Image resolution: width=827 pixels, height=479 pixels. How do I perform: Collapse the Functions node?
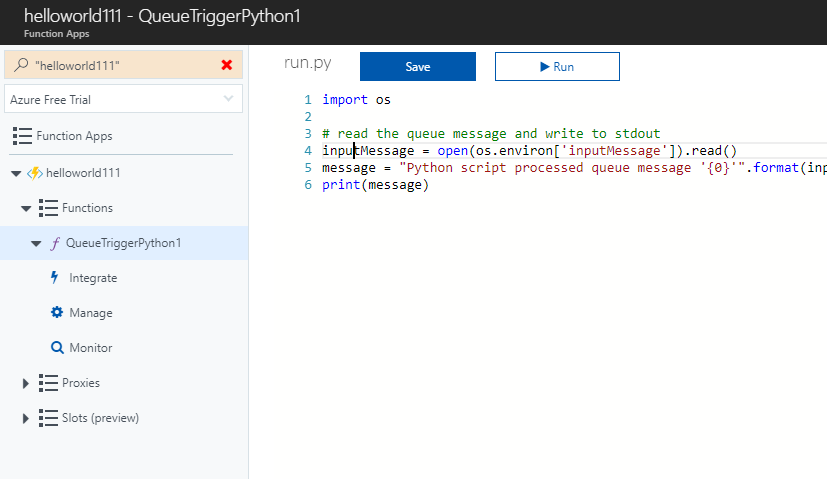tap(26, 208)
